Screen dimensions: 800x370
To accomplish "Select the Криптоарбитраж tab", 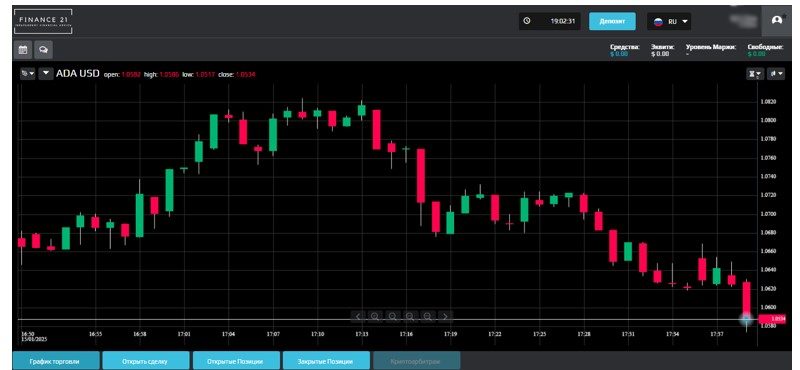I will (x=417, y=361).
